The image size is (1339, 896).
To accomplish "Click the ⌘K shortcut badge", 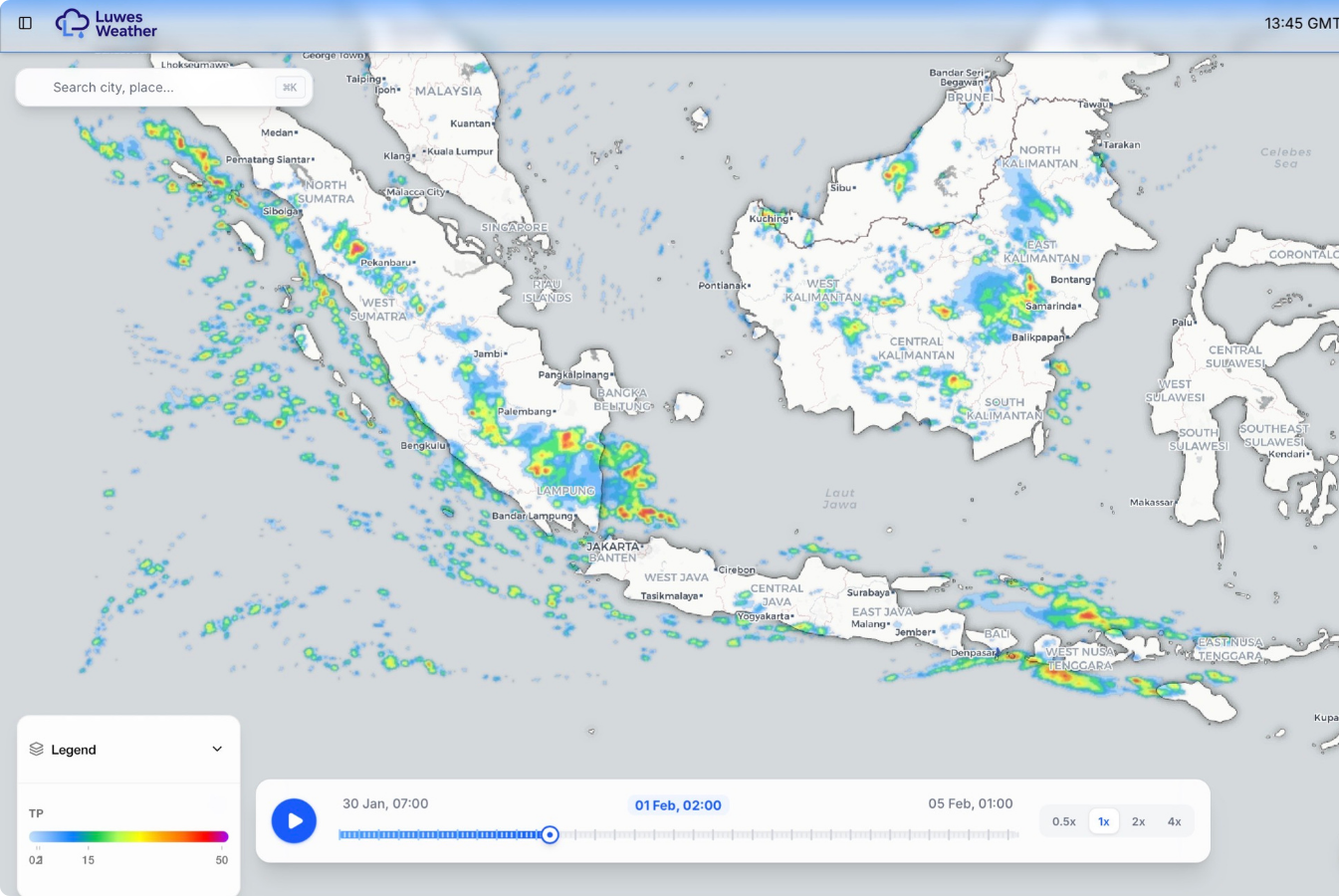I will pyautogui.click(x=289, y=88).
